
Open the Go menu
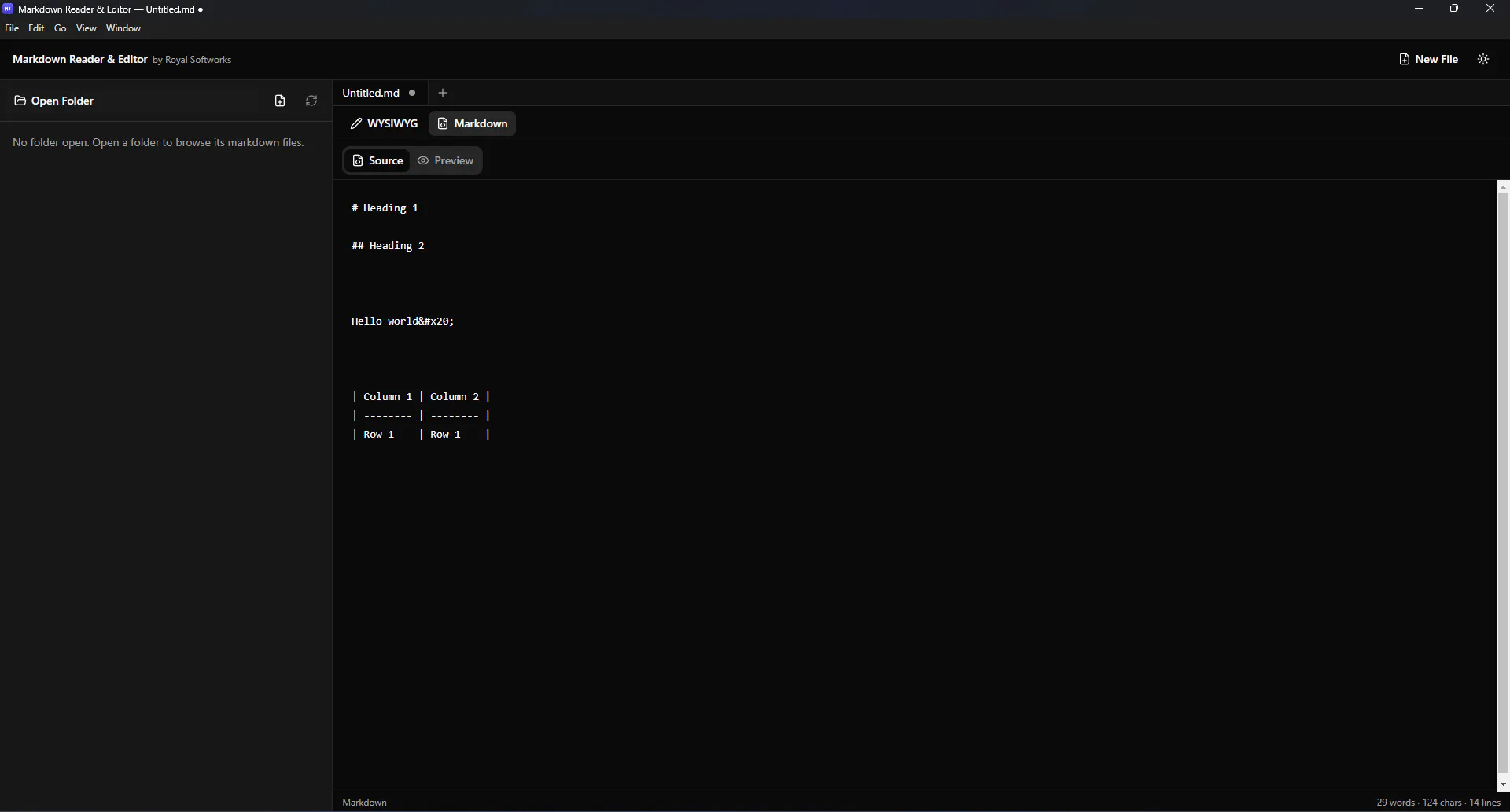tap(61, 28)
